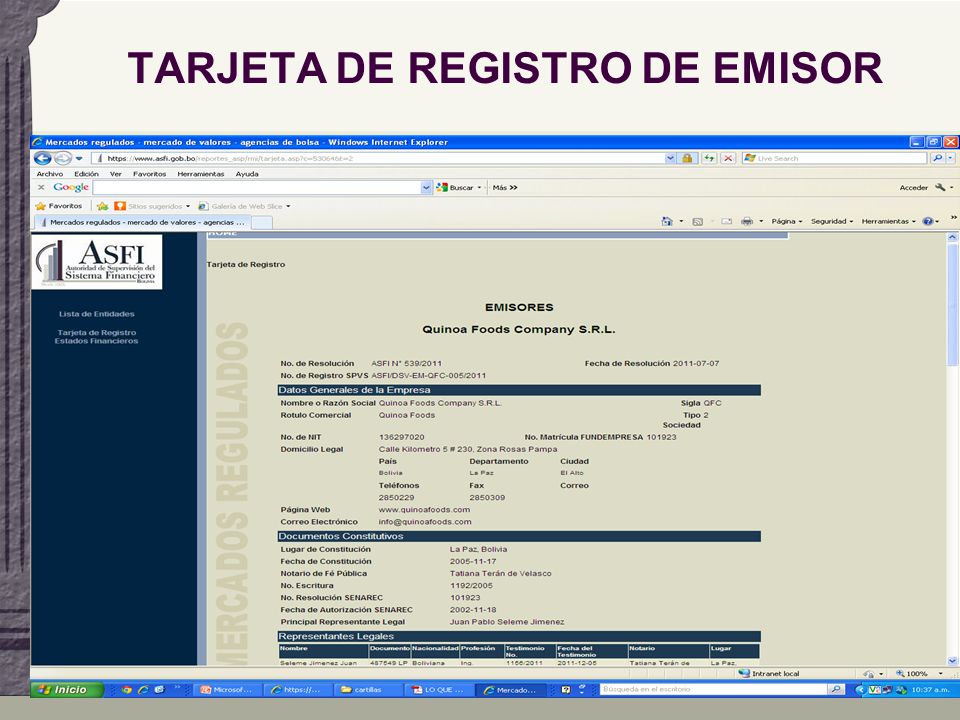This screenshot has height=720, width=960.
Task: Click the Google toolbar search field
Action: [257, 188]
